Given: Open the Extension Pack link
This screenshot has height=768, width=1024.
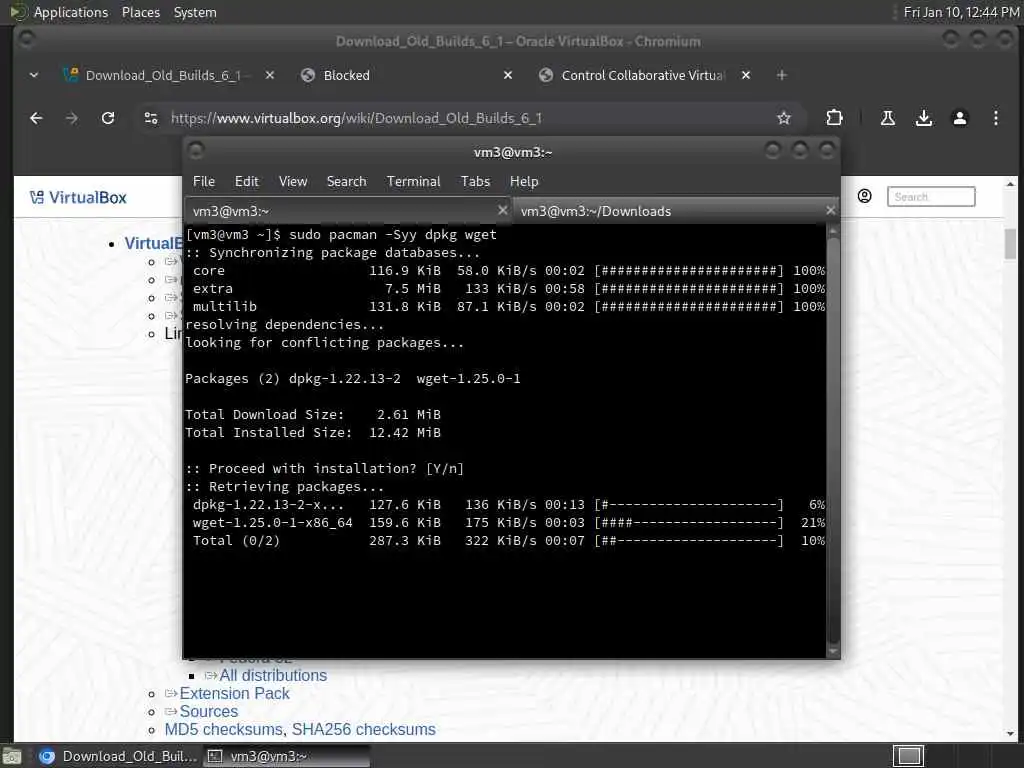Looking at the screenshot, I should coord(234,694).
